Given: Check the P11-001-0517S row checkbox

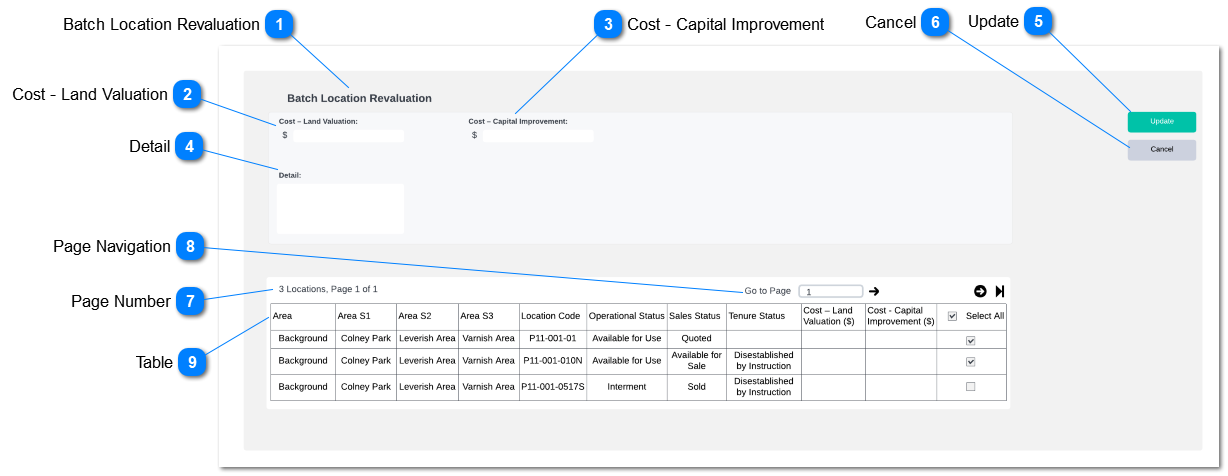Looking at the screenshot, I should [x=970, y=387].
